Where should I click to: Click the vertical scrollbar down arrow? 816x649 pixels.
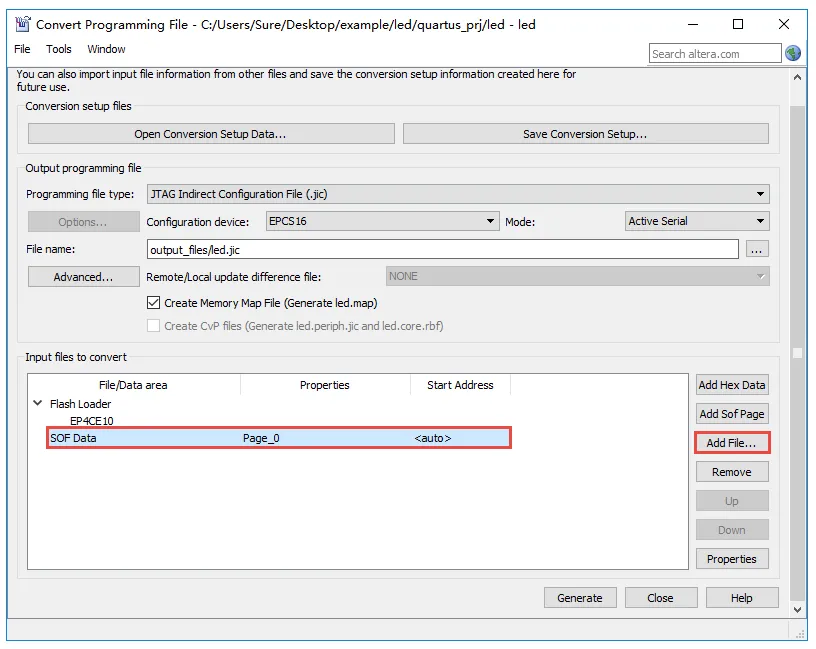pos(797,609)
